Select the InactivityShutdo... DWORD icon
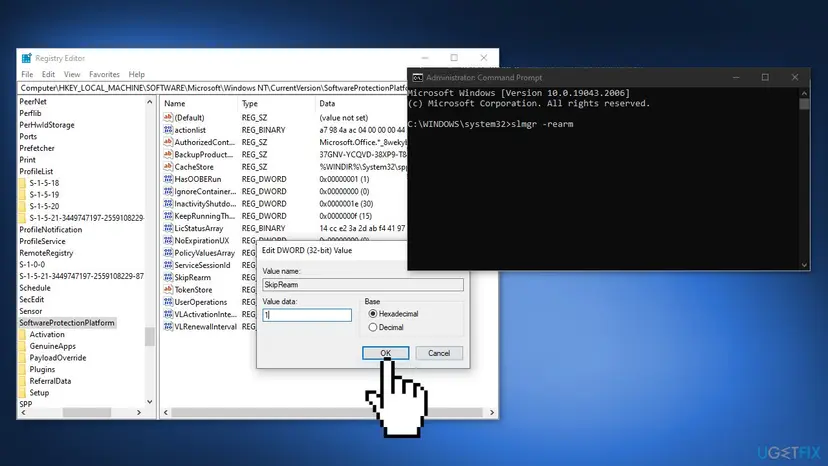Viewport: 828px width, 466px height. pos(168,203)
